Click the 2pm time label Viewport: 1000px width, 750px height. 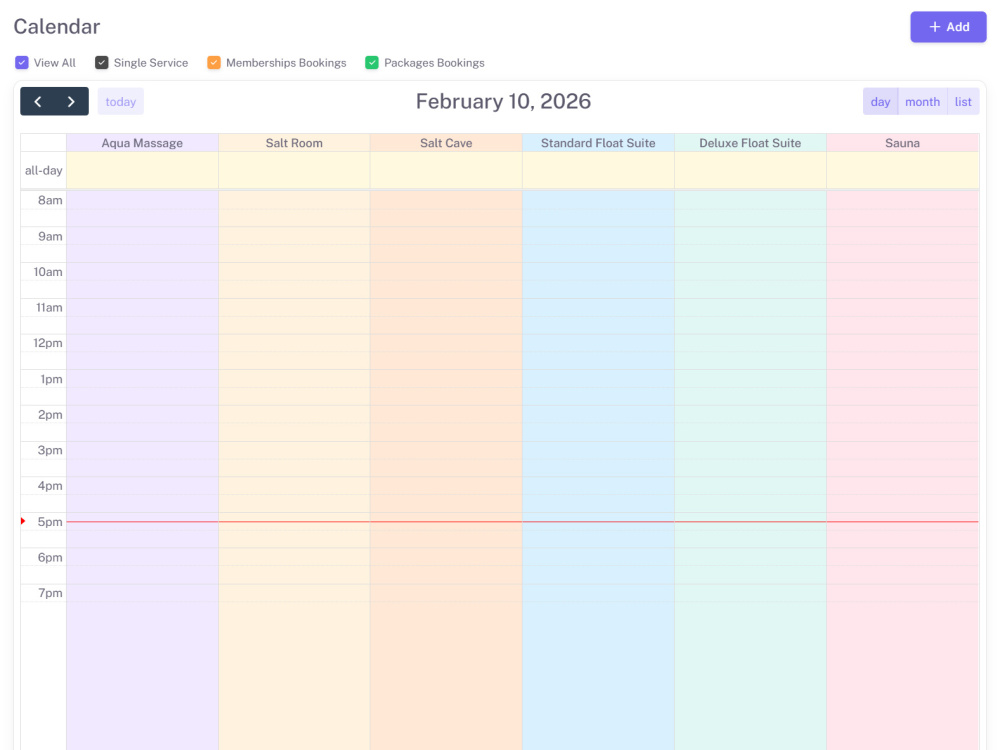click(50, 415)
